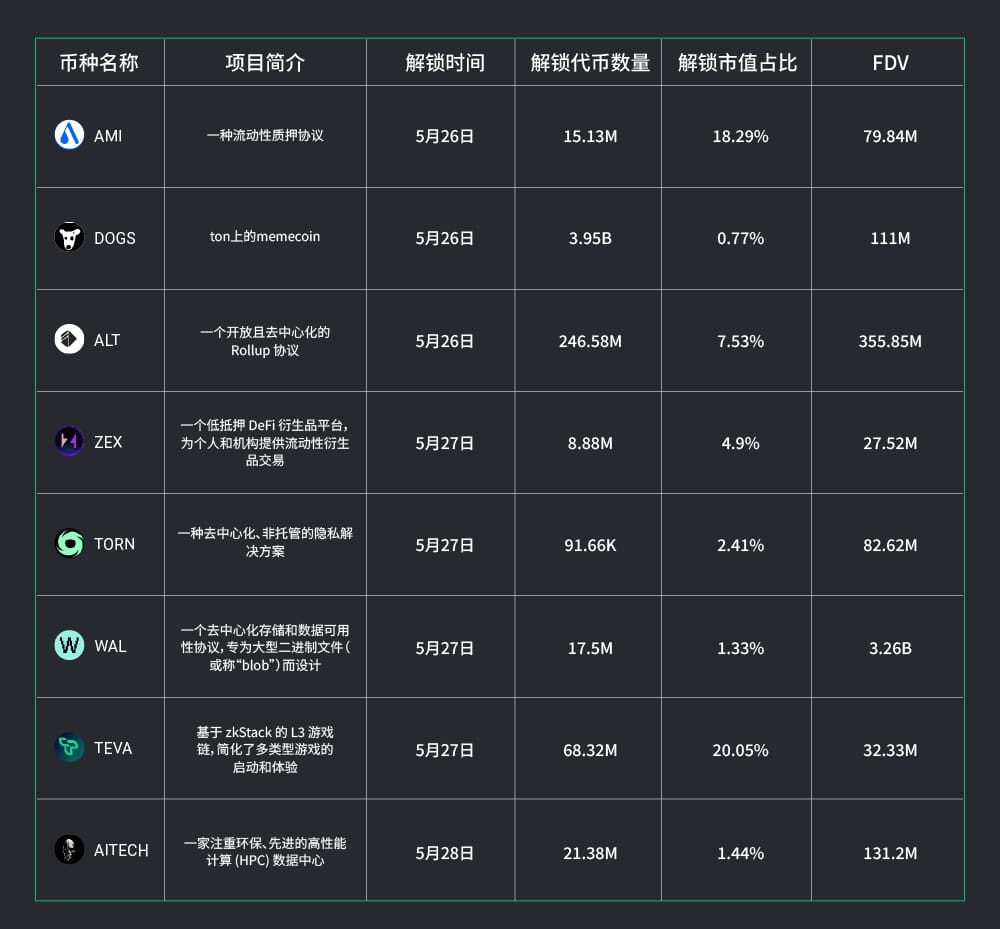Click AITECH's 5月28日 unlock date
The height and width of the screenshot is (929, 1000).
[445, 853]
